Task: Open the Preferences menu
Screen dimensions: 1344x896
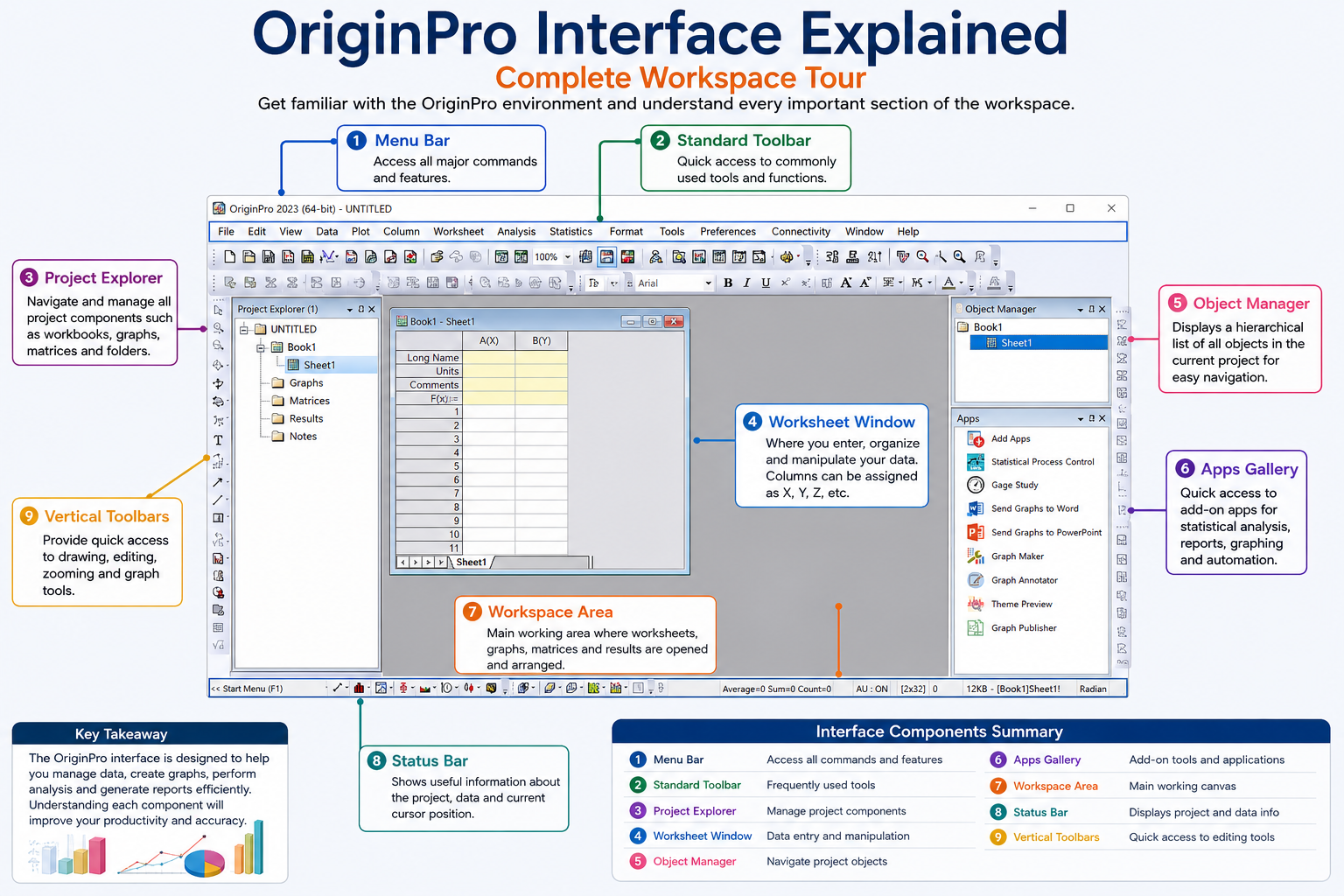Action: coord(728,232)
